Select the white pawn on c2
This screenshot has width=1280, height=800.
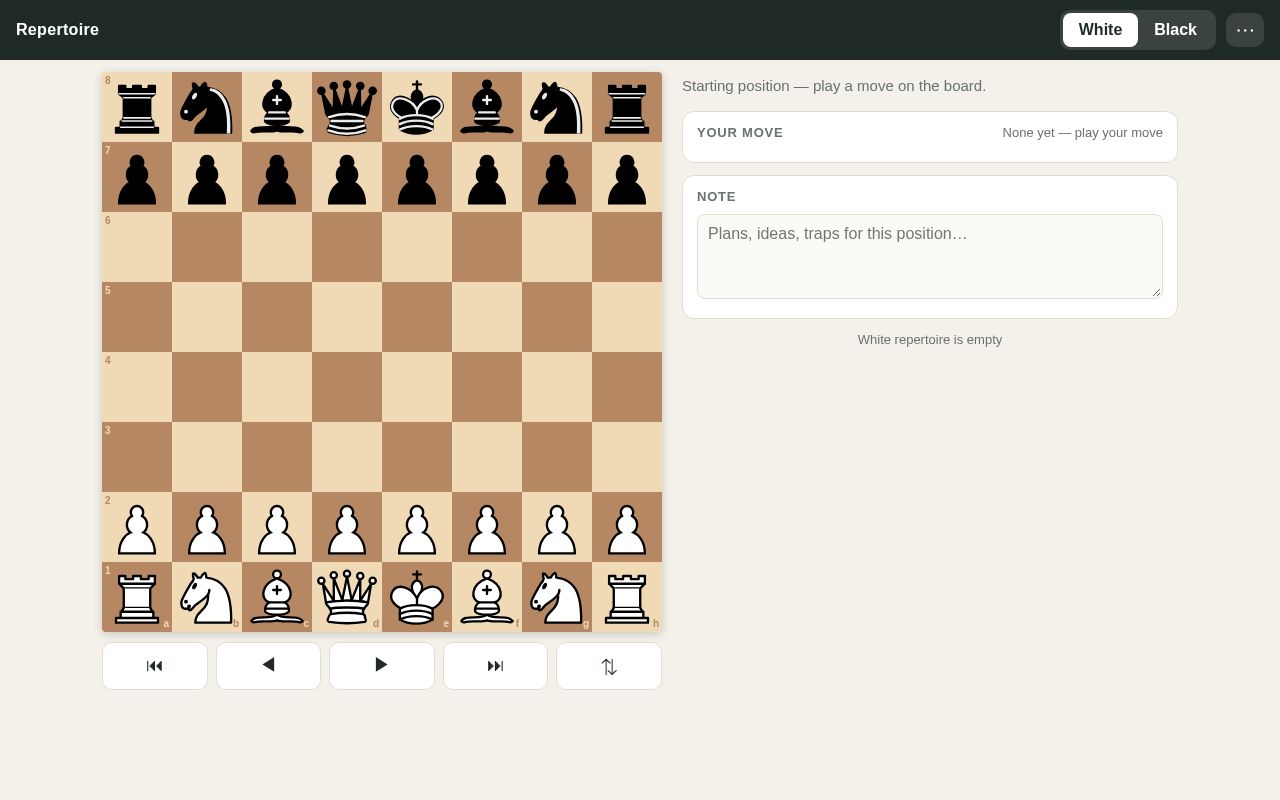(x=277, y=527)
